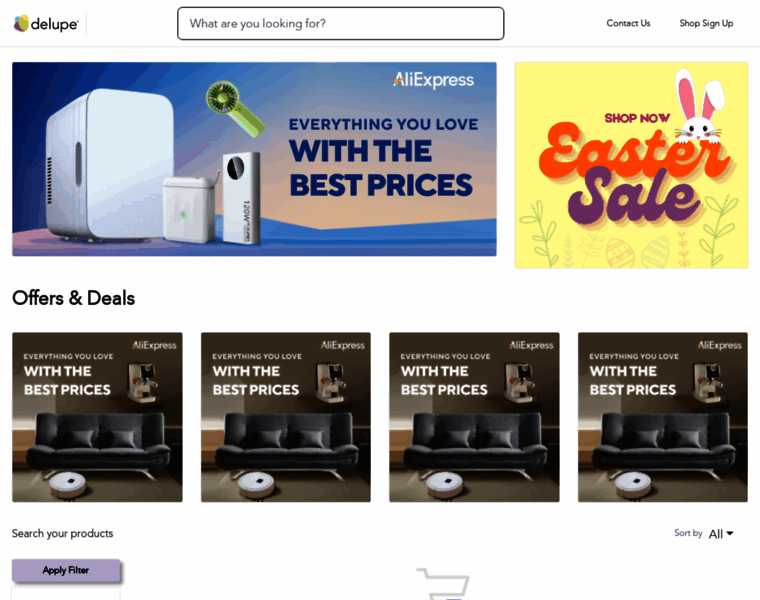Open the Contact Us page
Image resolution: width=760 pixels, height=600 pixels.
[628, 23]
